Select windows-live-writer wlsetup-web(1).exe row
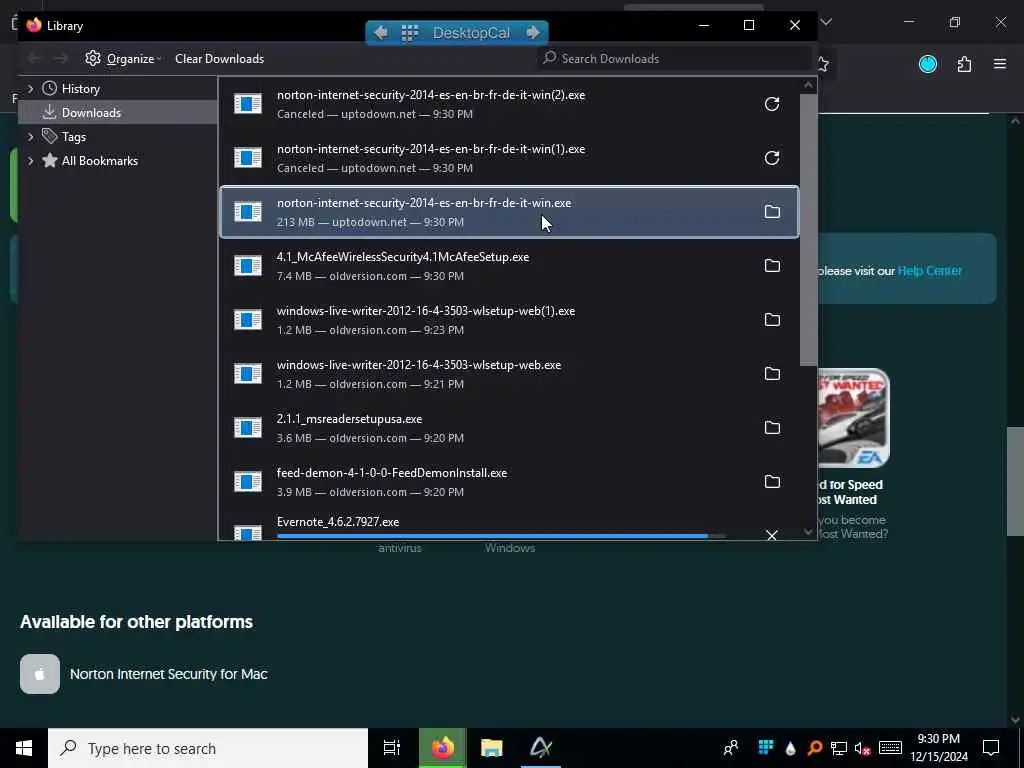The image size is (1024, 768). 509,320
